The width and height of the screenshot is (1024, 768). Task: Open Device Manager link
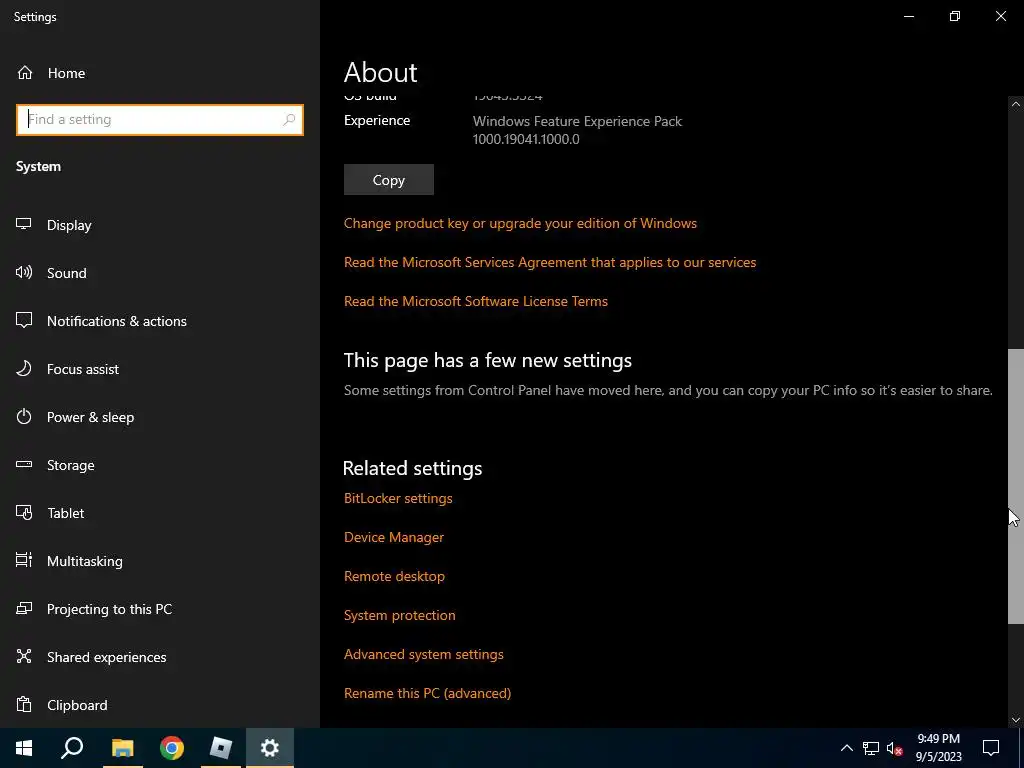[x=394, y=537]
